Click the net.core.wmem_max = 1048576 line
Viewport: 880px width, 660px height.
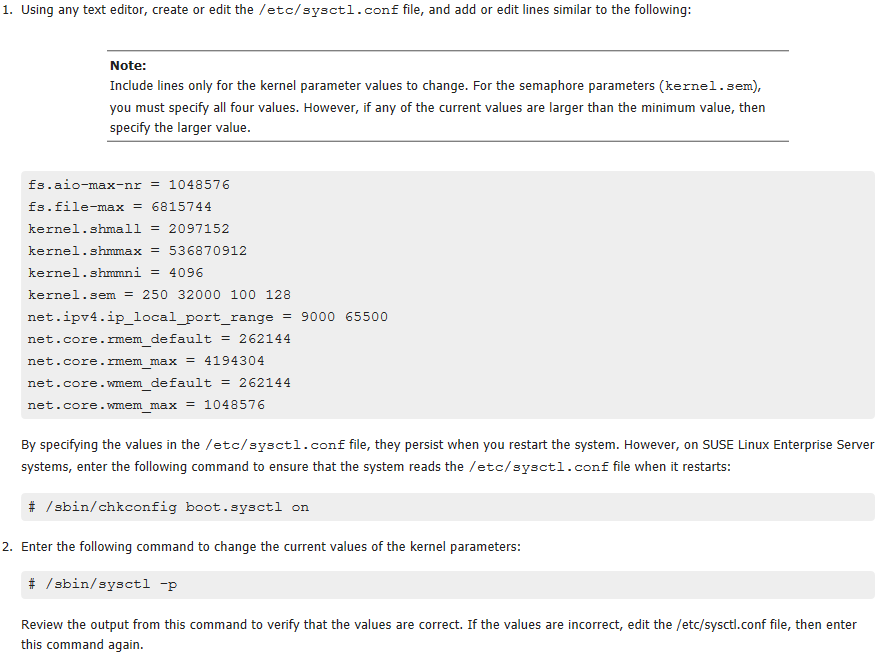tap(146, 405)
